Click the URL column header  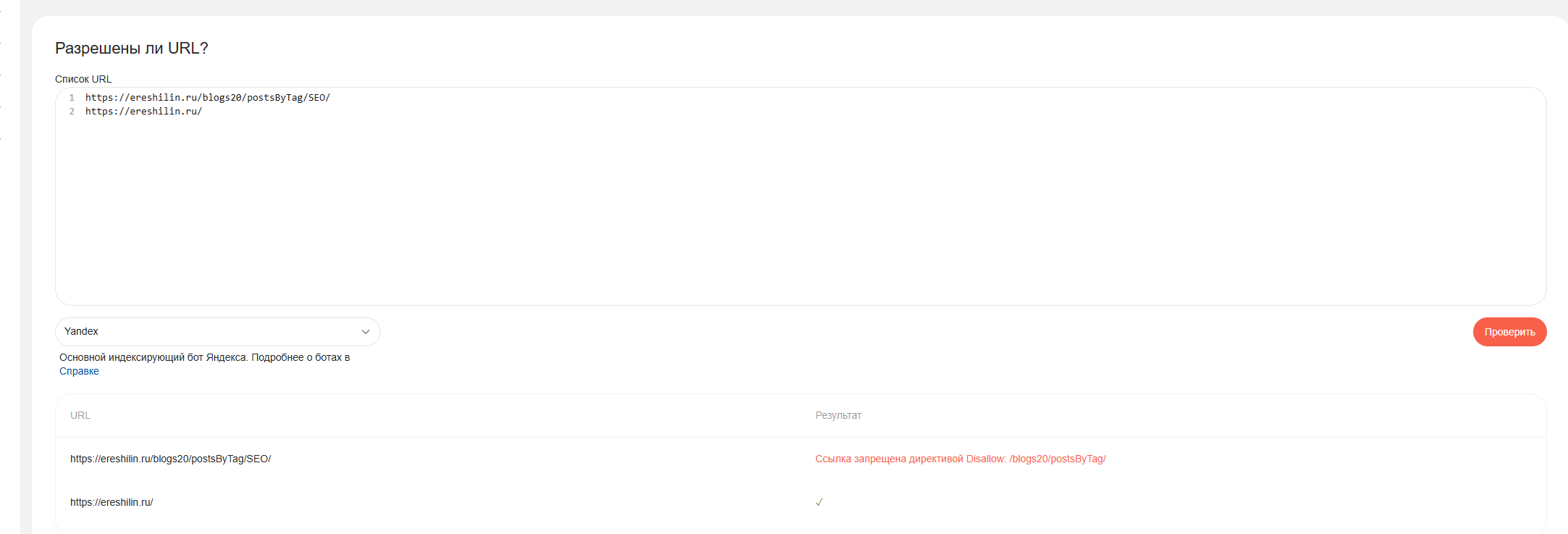(80, 415)
